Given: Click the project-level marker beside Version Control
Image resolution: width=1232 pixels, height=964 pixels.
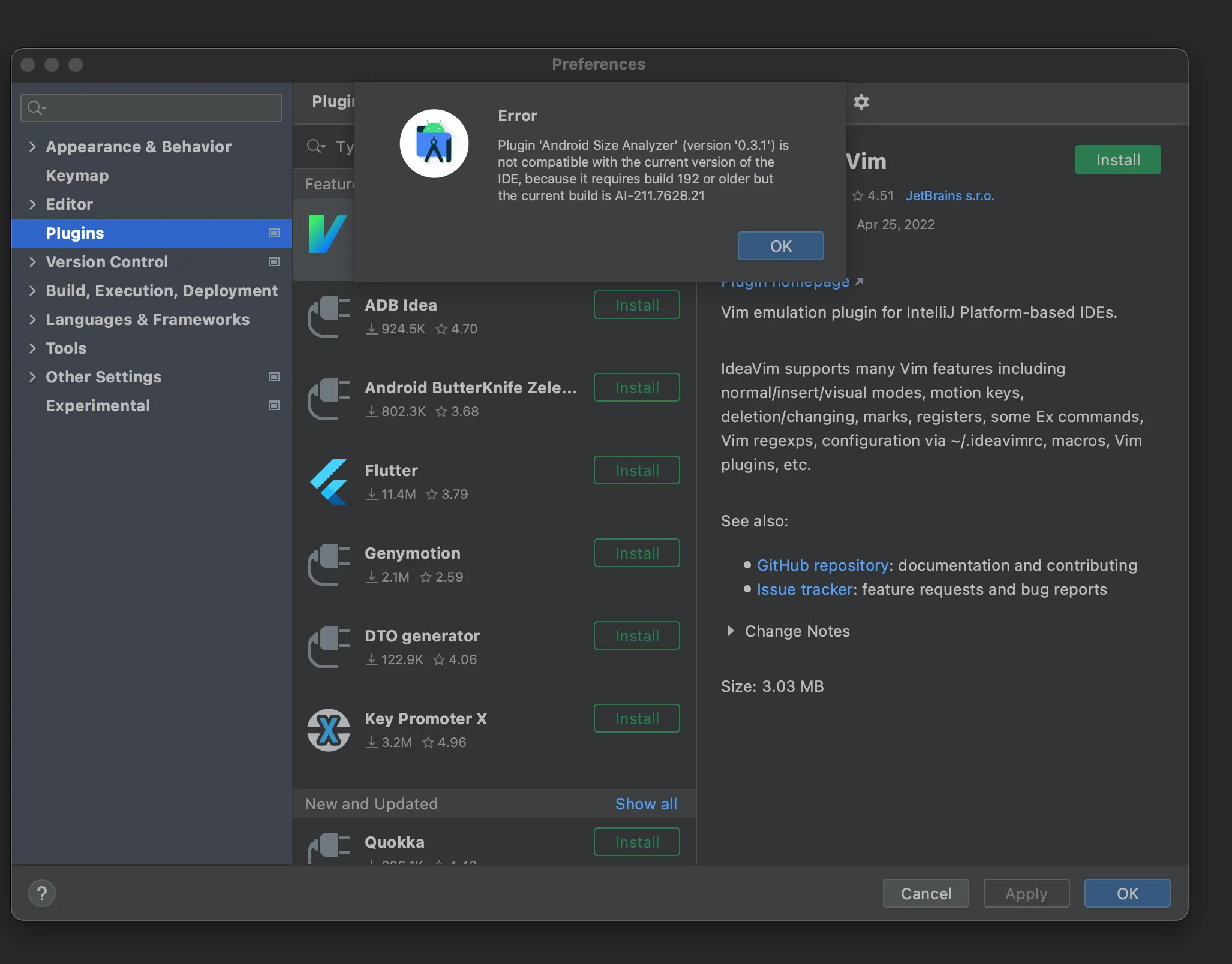Looking at the screenshot, I should coord(274,261).
